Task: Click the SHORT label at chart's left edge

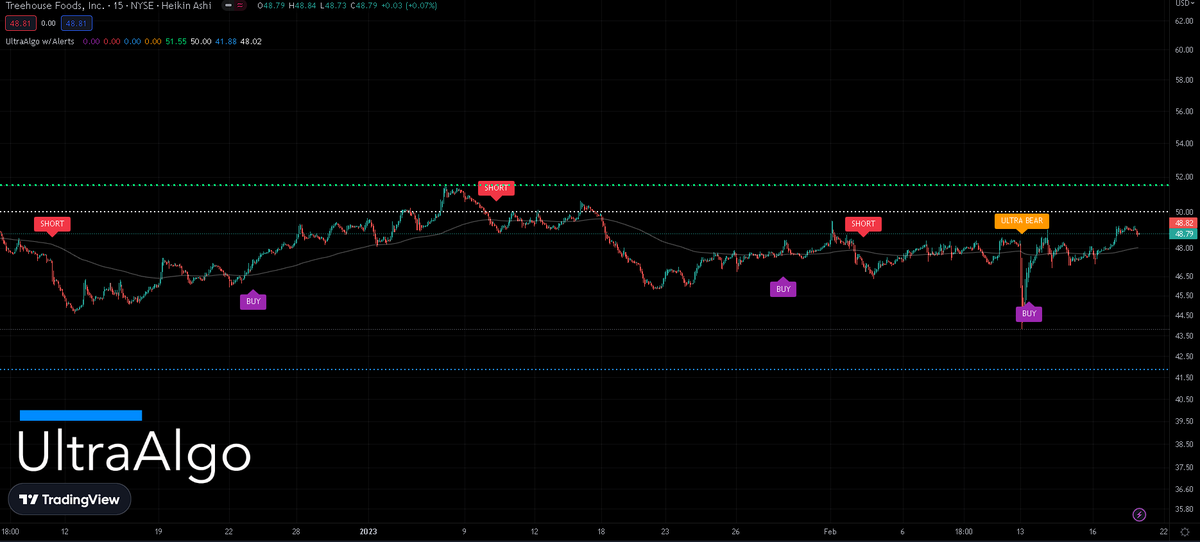Action: [52, 224]
